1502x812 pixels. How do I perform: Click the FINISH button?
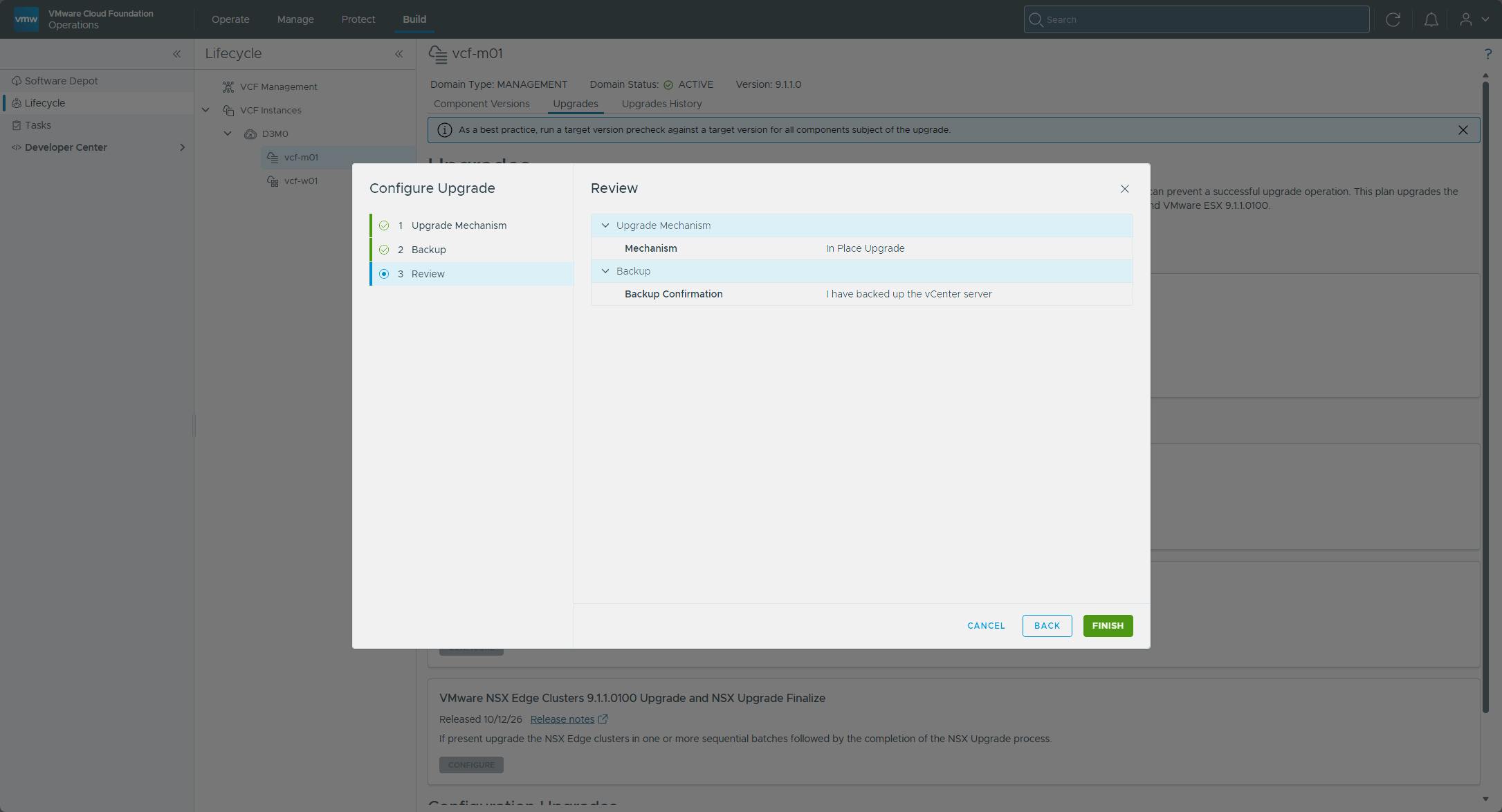click(1108, 626)
